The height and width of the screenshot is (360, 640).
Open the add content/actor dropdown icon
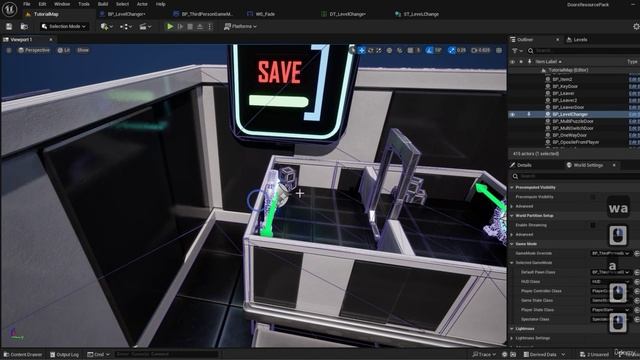[x=106, y=27]
